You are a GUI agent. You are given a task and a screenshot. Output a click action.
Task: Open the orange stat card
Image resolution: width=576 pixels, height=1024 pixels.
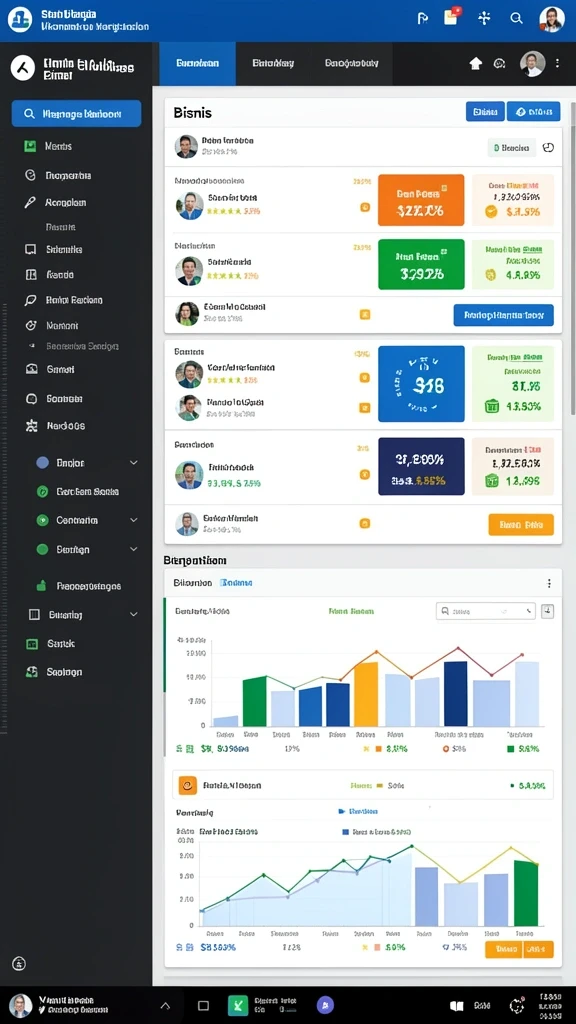[421, 200]
